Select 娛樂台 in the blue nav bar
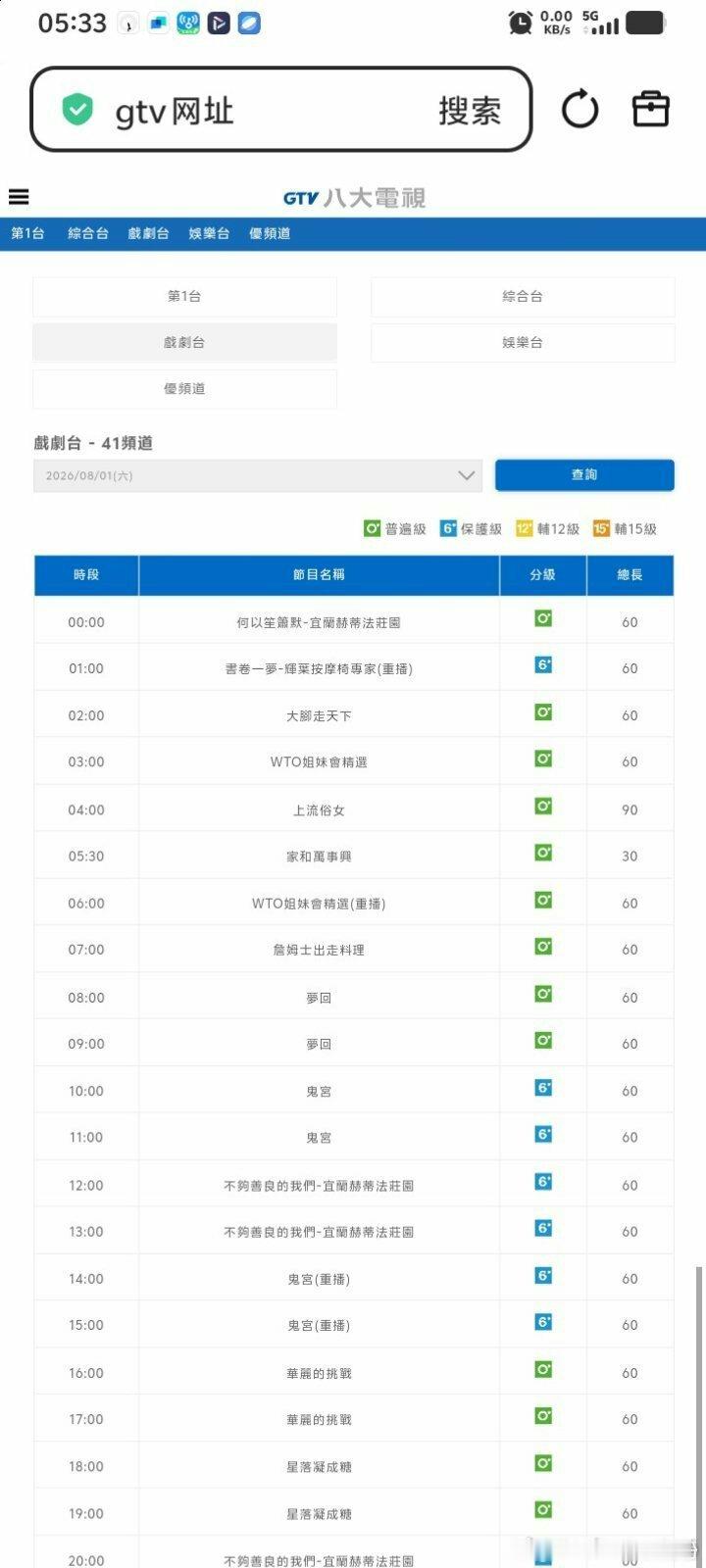Viewport: 706px width, 1568px height. pos(209,233)
